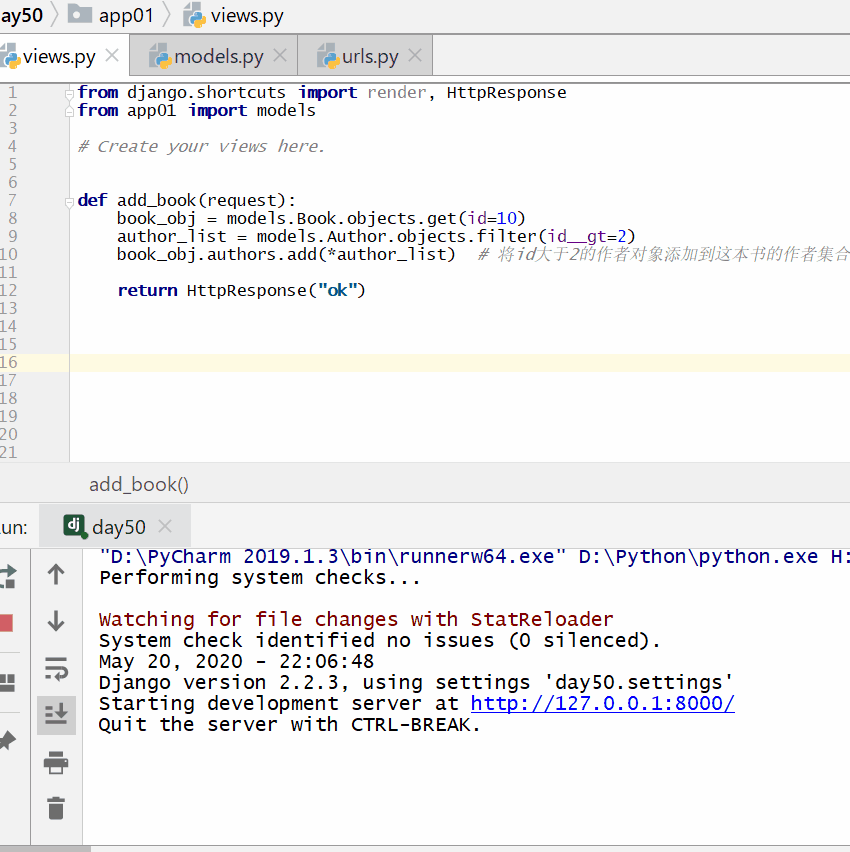The image size is (850, 852).
Task: Open the http://127.0.0.1:8000/ server link
Action: [602, 703]
